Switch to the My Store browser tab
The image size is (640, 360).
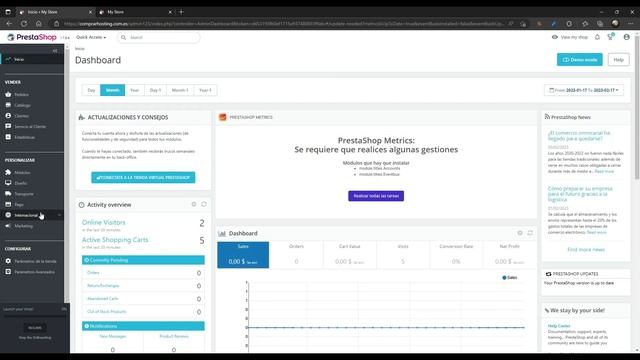(x=135, y=12)
